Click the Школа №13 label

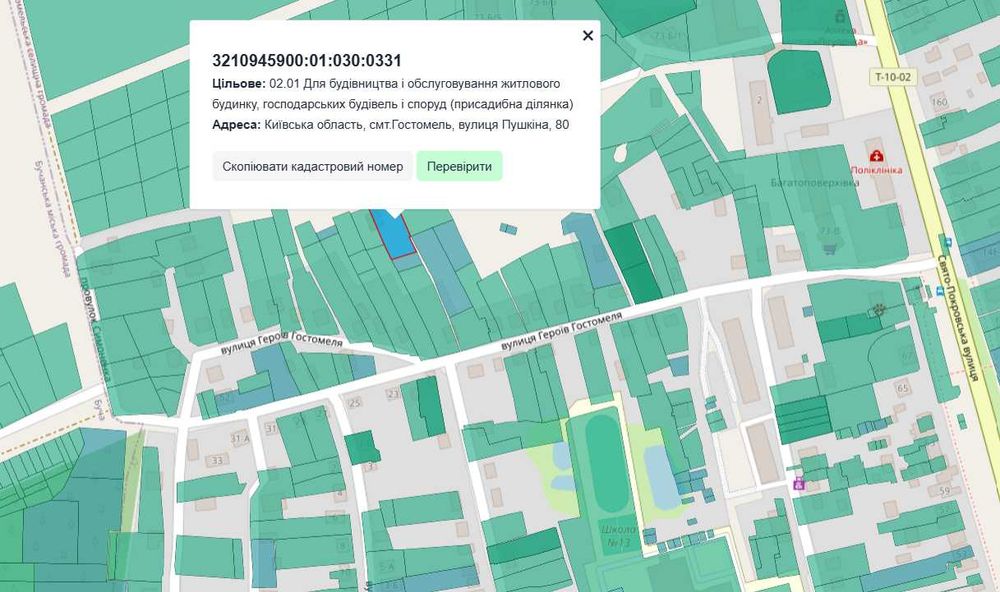(x=618, y=537)
